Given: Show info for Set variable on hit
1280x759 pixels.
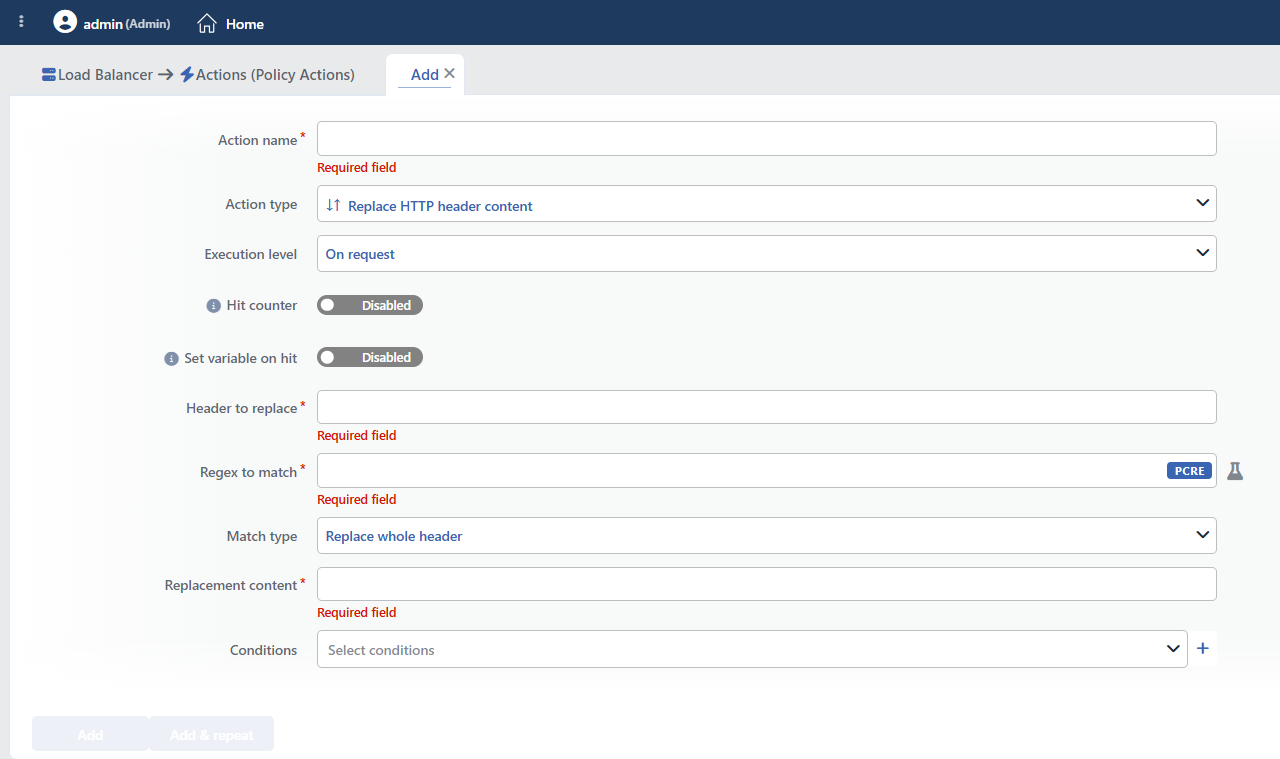Looking at the screenshot, I should tap(171, 358).
